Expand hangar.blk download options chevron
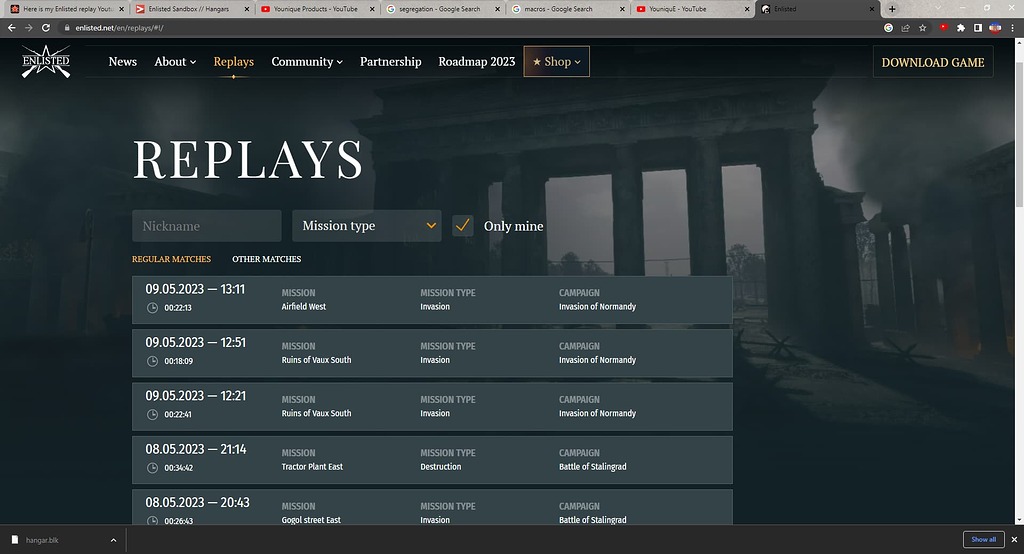Image resolution: width=1024 pixels, height=554 pixels. coord(113,540)
